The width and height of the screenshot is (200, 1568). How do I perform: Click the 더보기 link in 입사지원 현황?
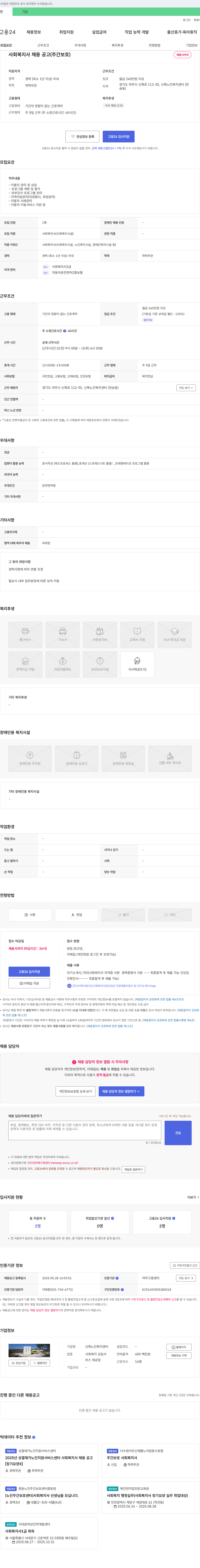[x=193, y=1197]
